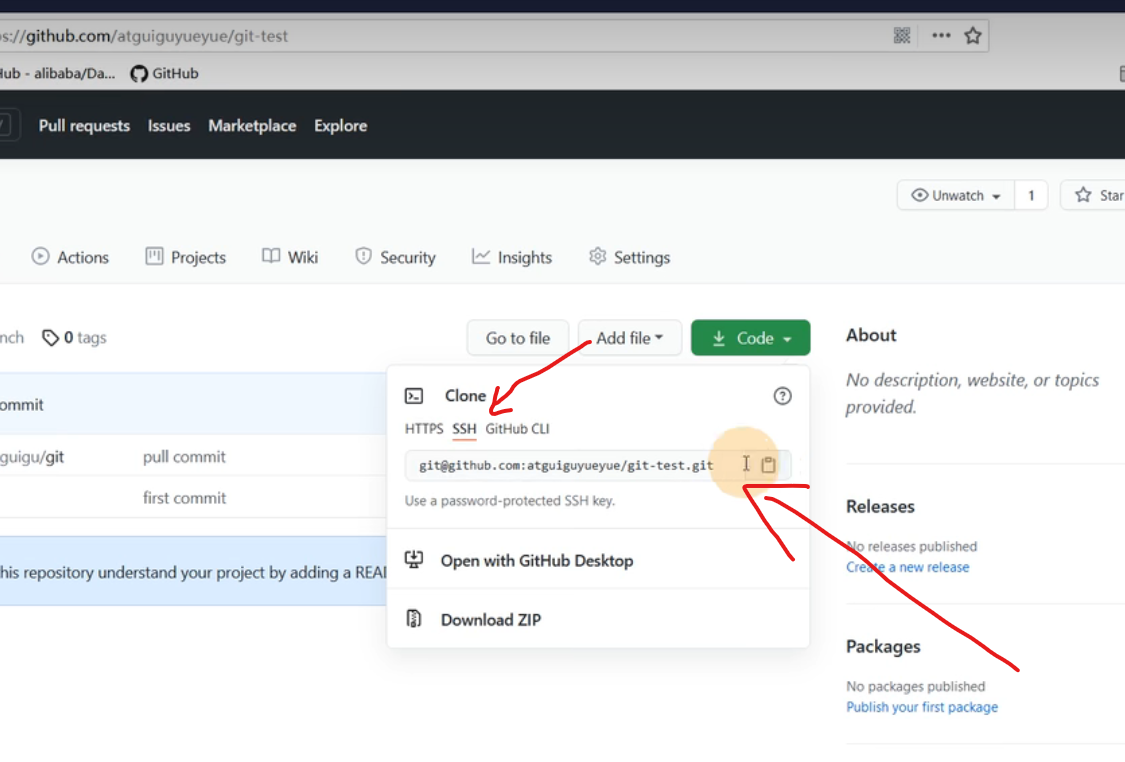This screenshot has width=1125, height=762.
Task: Open the GitHub bookmark in bookmarks bar
Action: [x=165, y=73]
